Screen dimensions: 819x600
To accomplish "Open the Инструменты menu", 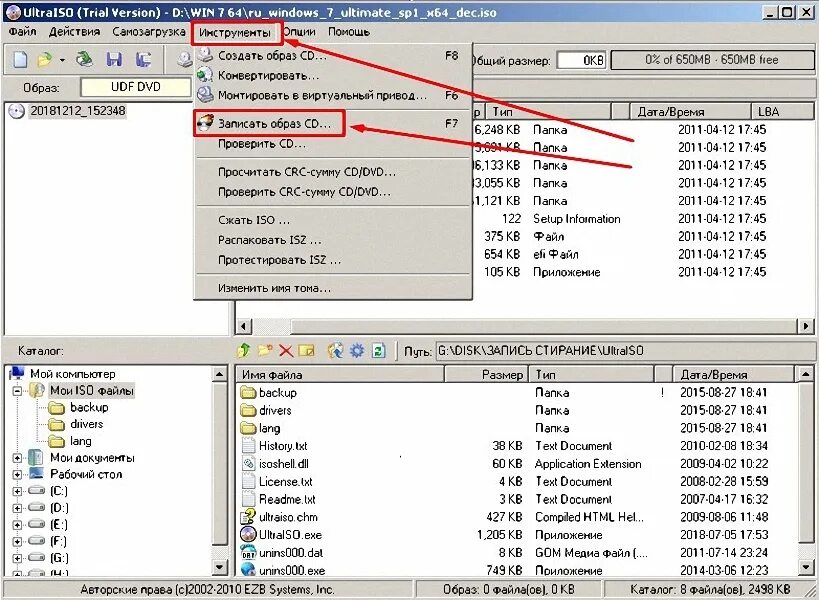I will pyautogui.click(x=235, y=33).
